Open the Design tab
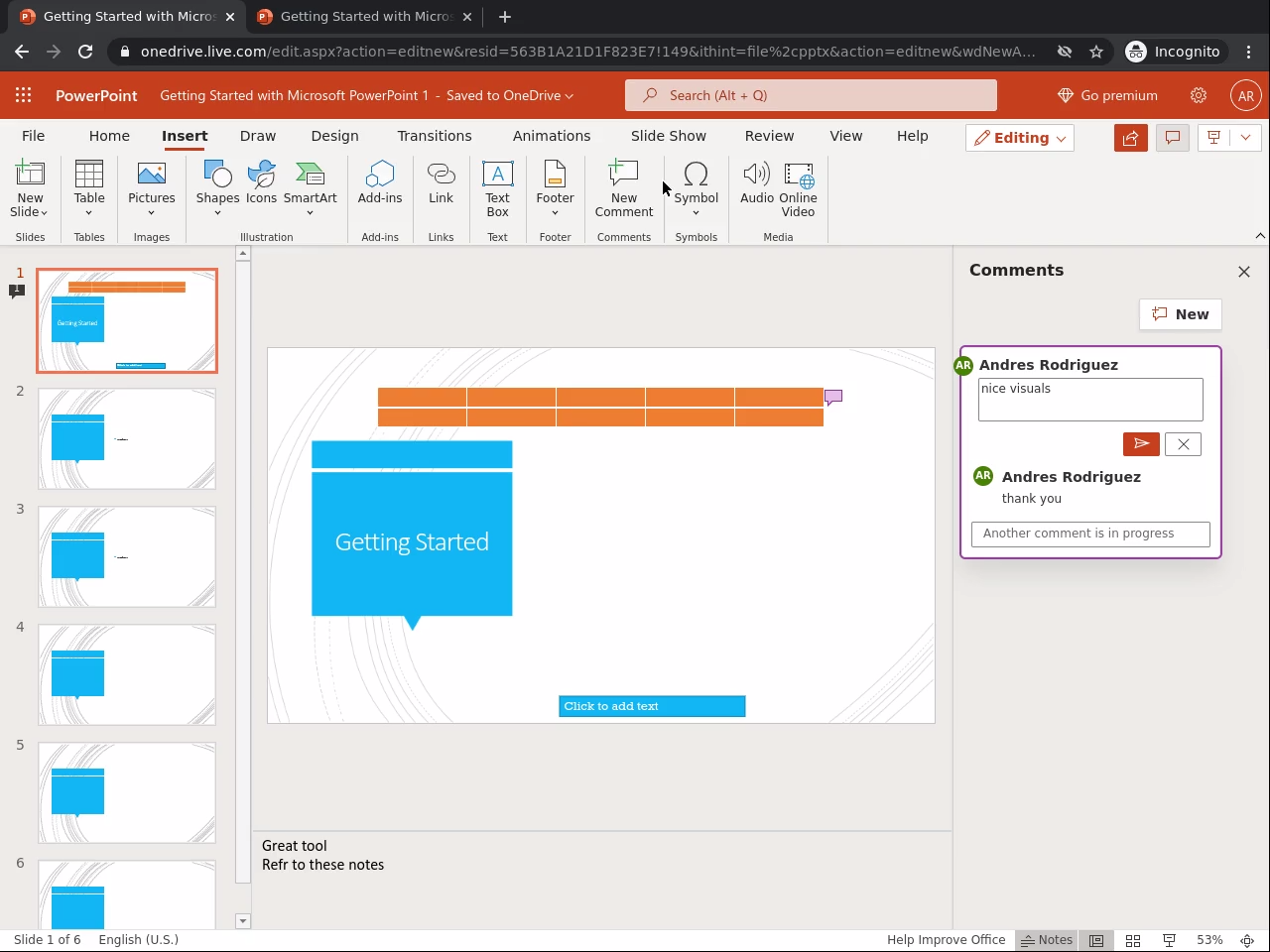The width and height of the screenshot is (1270, 952). [x=334, y=136]
